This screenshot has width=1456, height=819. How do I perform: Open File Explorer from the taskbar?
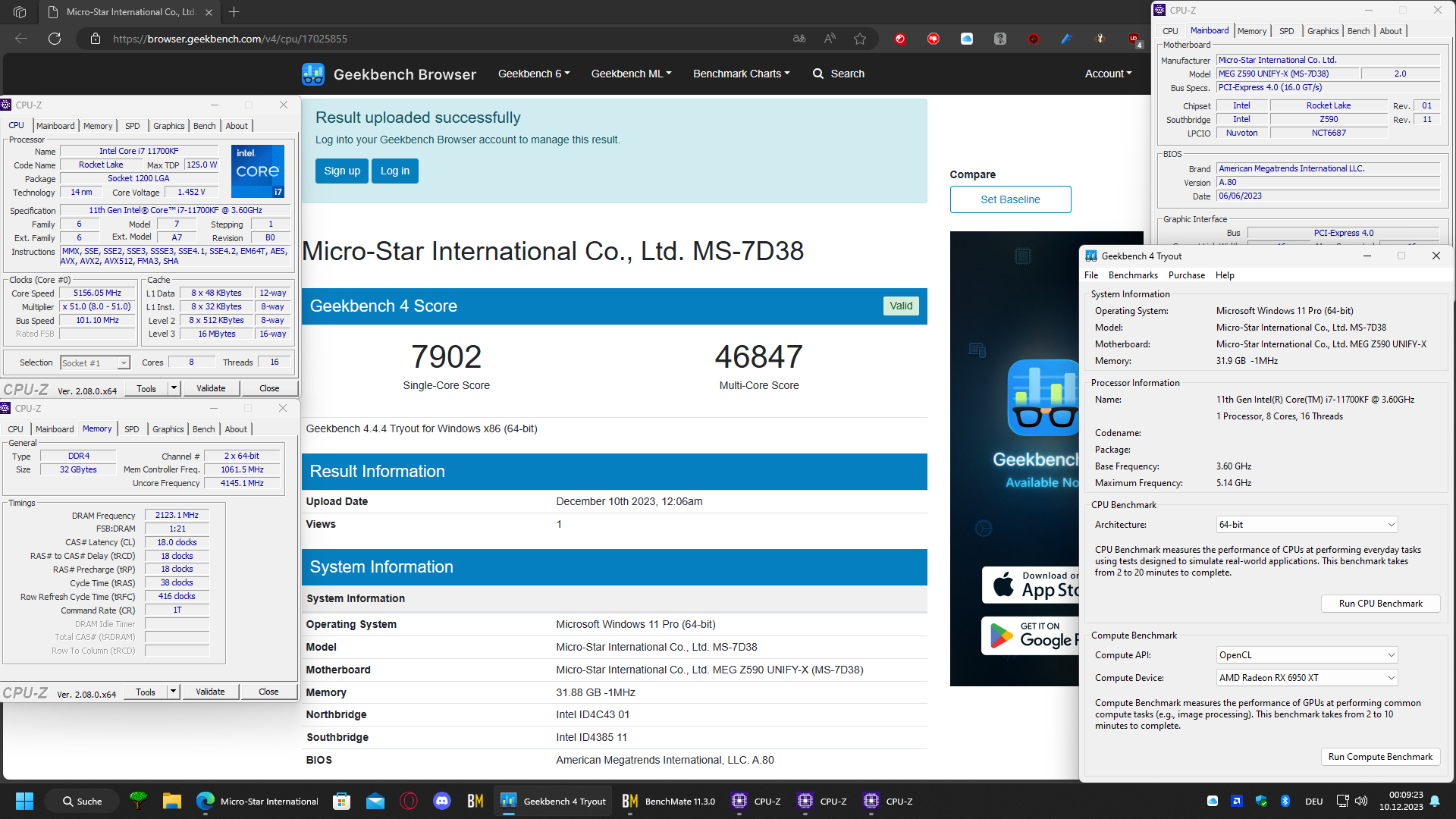(x=172, y=801)
